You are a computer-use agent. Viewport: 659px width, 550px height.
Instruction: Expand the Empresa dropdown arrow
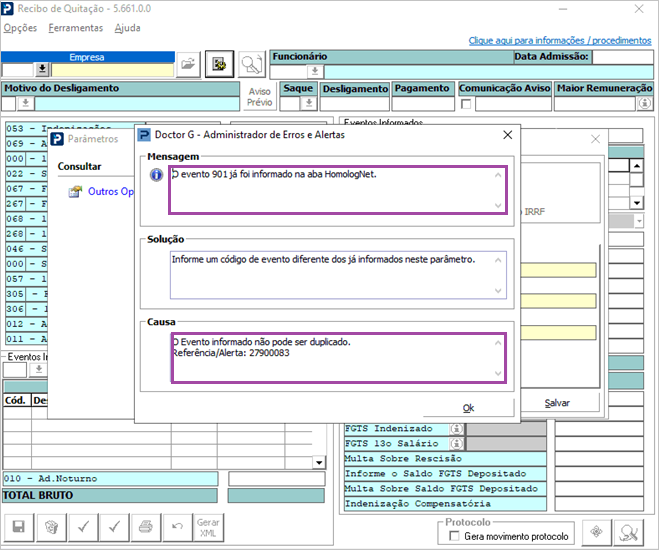[42, 70]
